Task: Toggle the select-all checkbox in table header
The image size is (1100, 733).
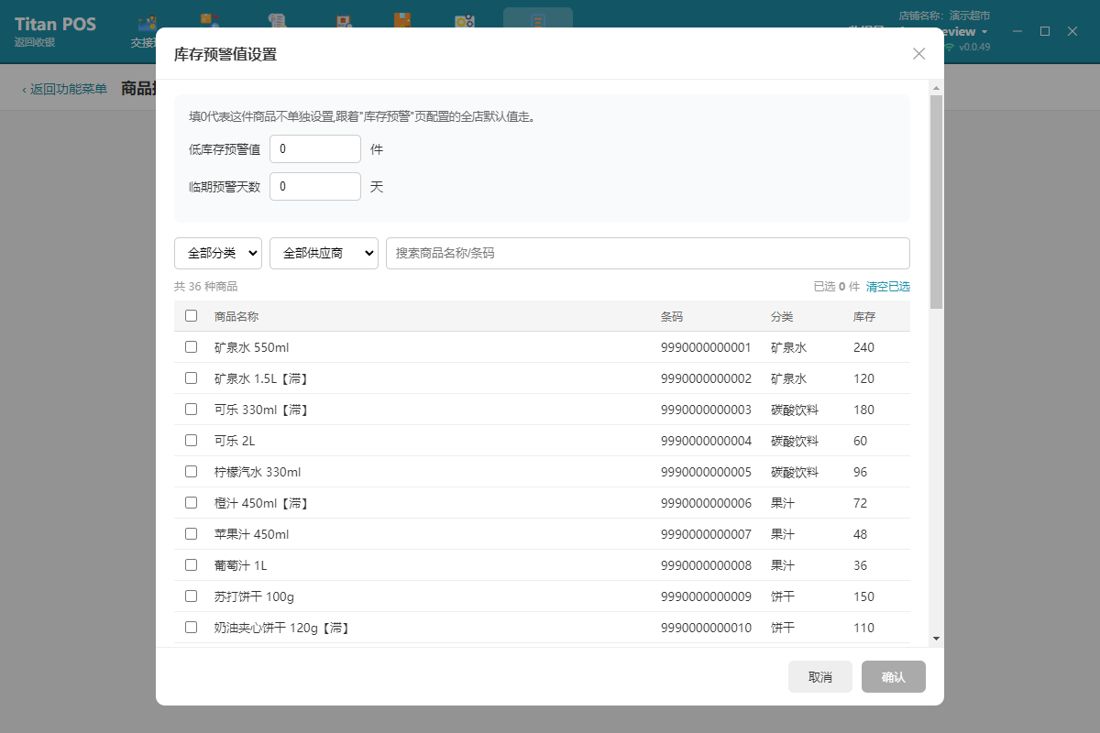Action: (191, 316)
